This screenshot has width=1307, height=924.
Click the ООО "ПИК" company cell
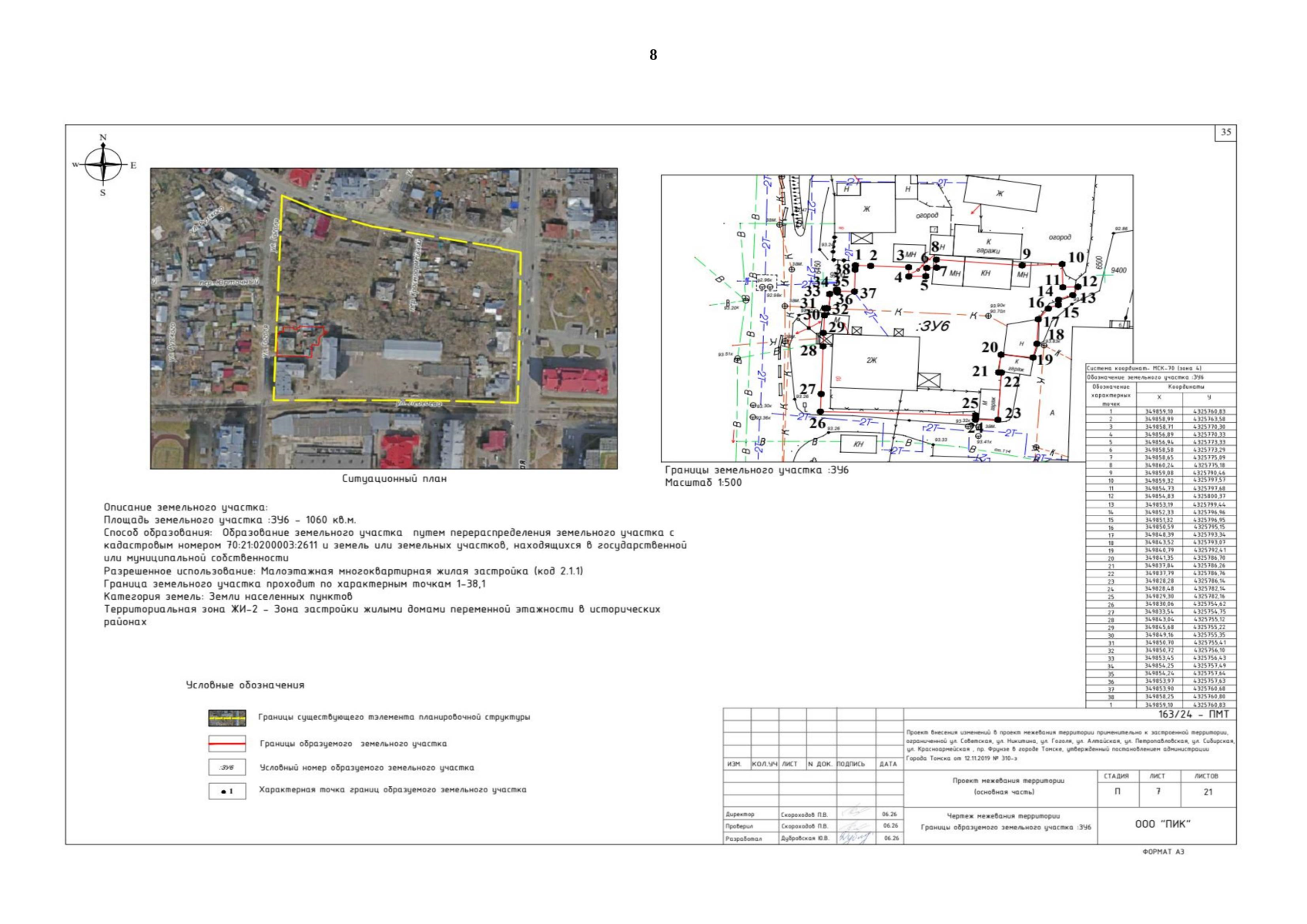pos(1163,824)
